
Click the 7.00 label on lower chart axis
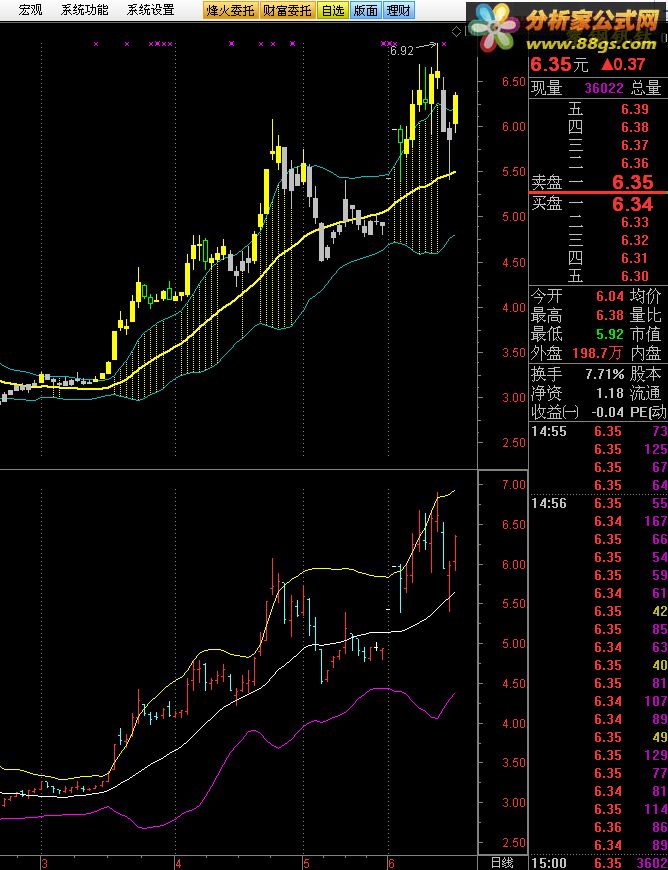pyautogui.click(x=513, y=484)
